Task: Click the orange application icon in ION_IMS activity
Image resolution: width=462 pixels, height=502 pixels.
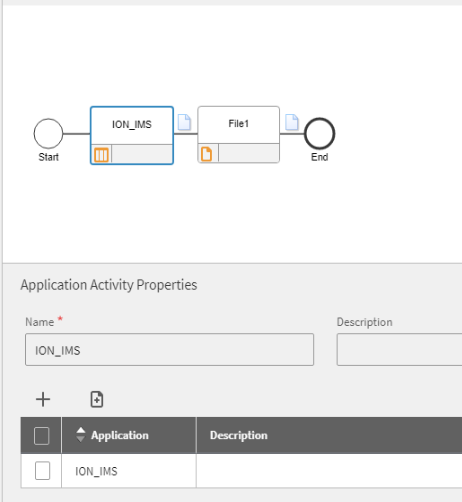Action: (101, 155)
